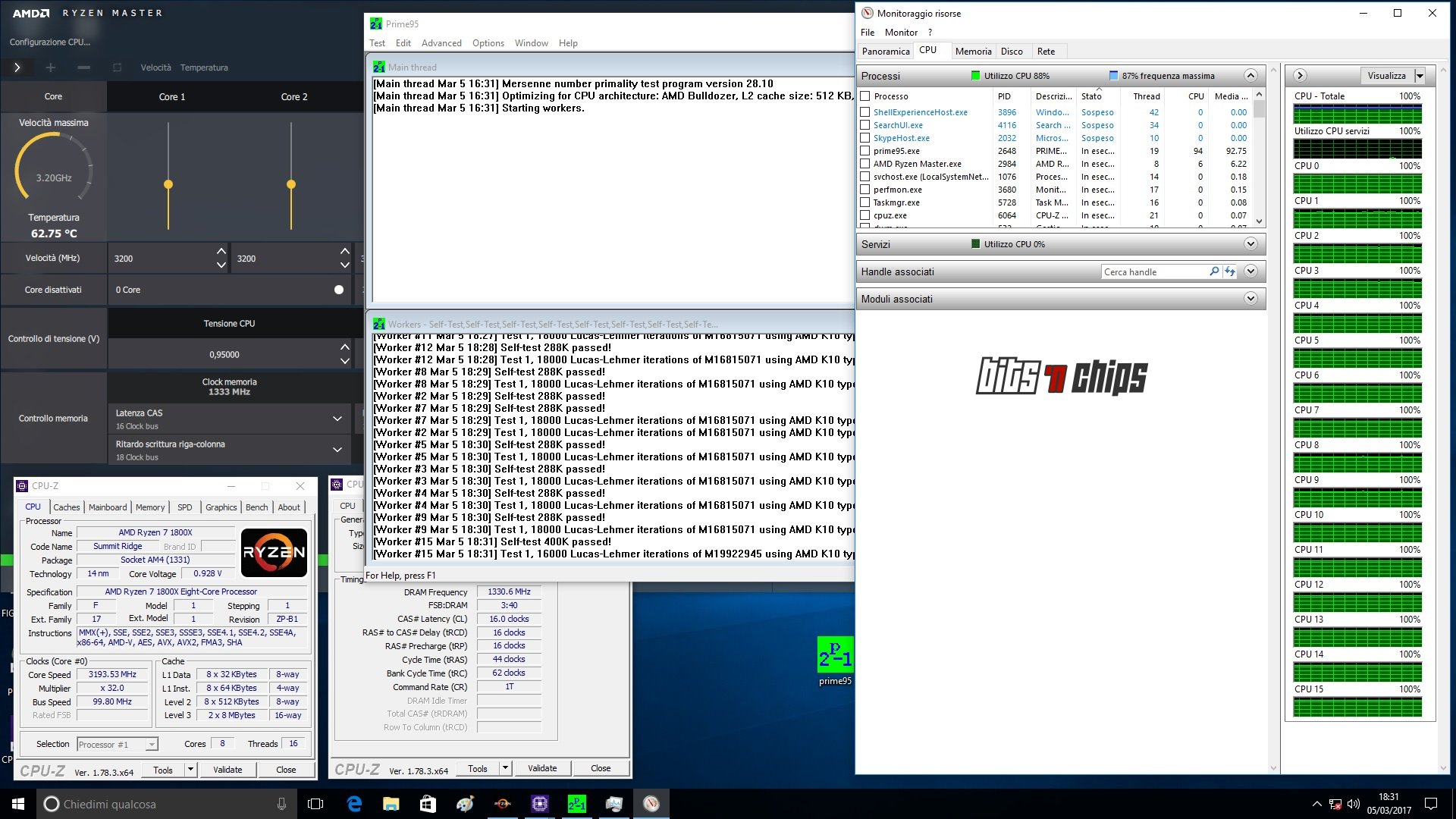The height and width of the screenshot is (819, 1456).
Task: Expand the Servizi section
Action: coord(1251,244)
